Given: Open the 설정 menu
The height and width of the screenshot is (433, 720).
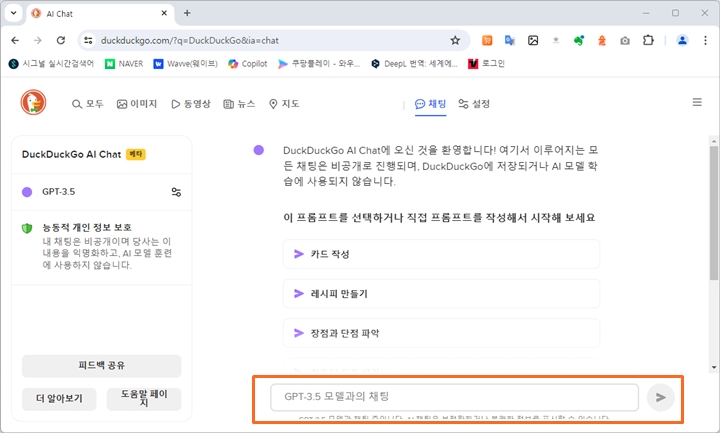Looking at the screenshot, I should [474, 104].
